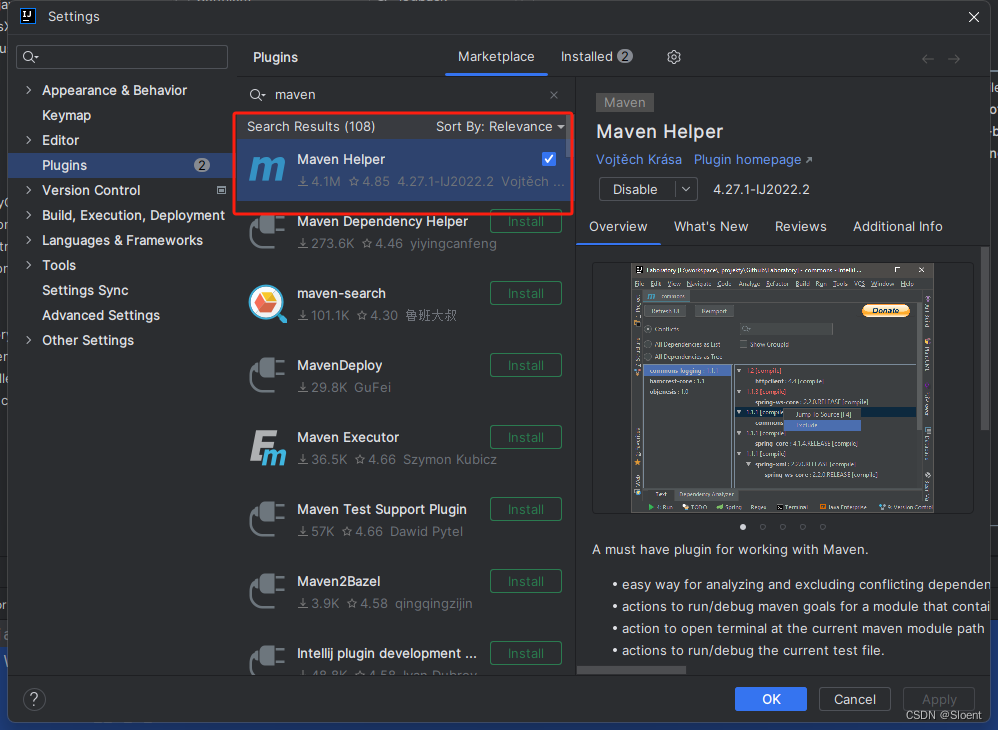Open the plugin settings gear icon
This screenshot has width=998, height=730.
(673, 57)
